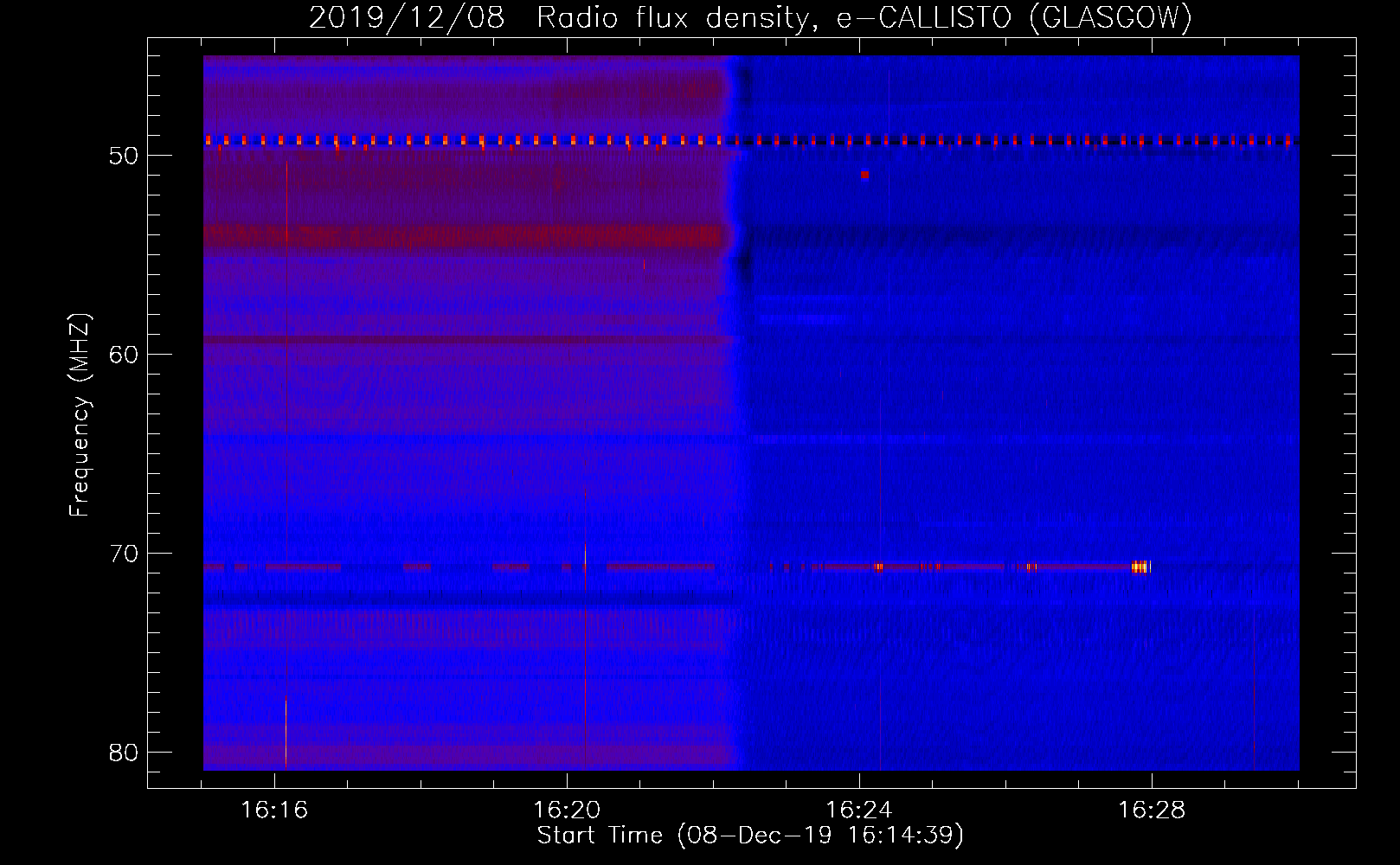Click the 80 frequency tick label
Image resolution: width=1400 pixels, height=865 pixels.
[x=124, y=753]
